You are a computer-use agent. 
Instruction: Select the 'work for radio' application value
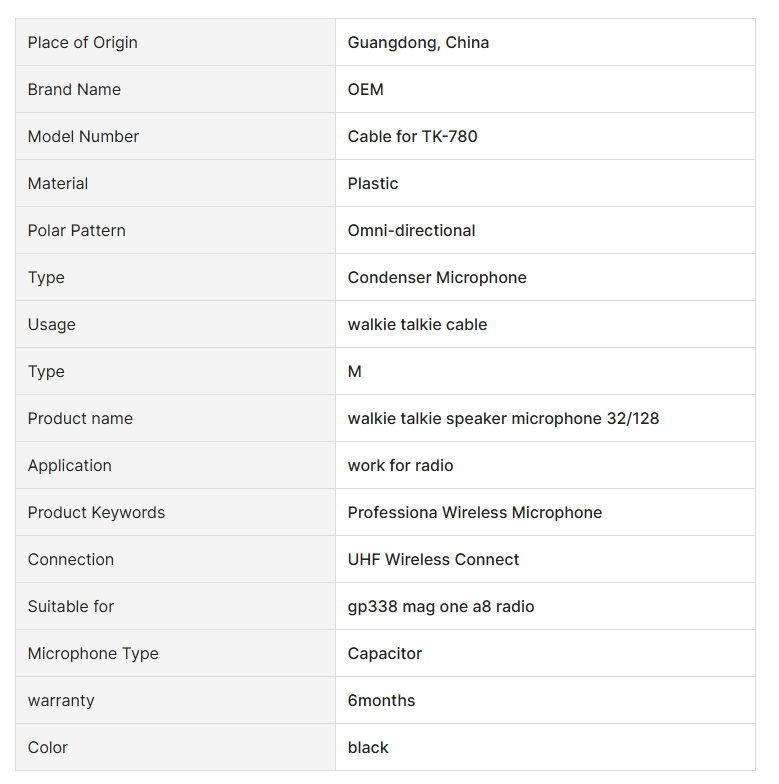click(400, 465)
